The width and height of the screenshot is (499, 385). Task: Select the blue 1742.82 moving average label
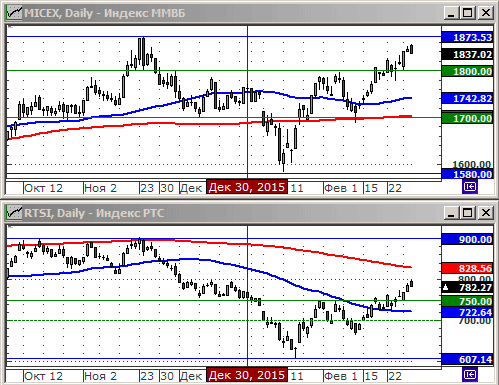(x=467, y=98)
